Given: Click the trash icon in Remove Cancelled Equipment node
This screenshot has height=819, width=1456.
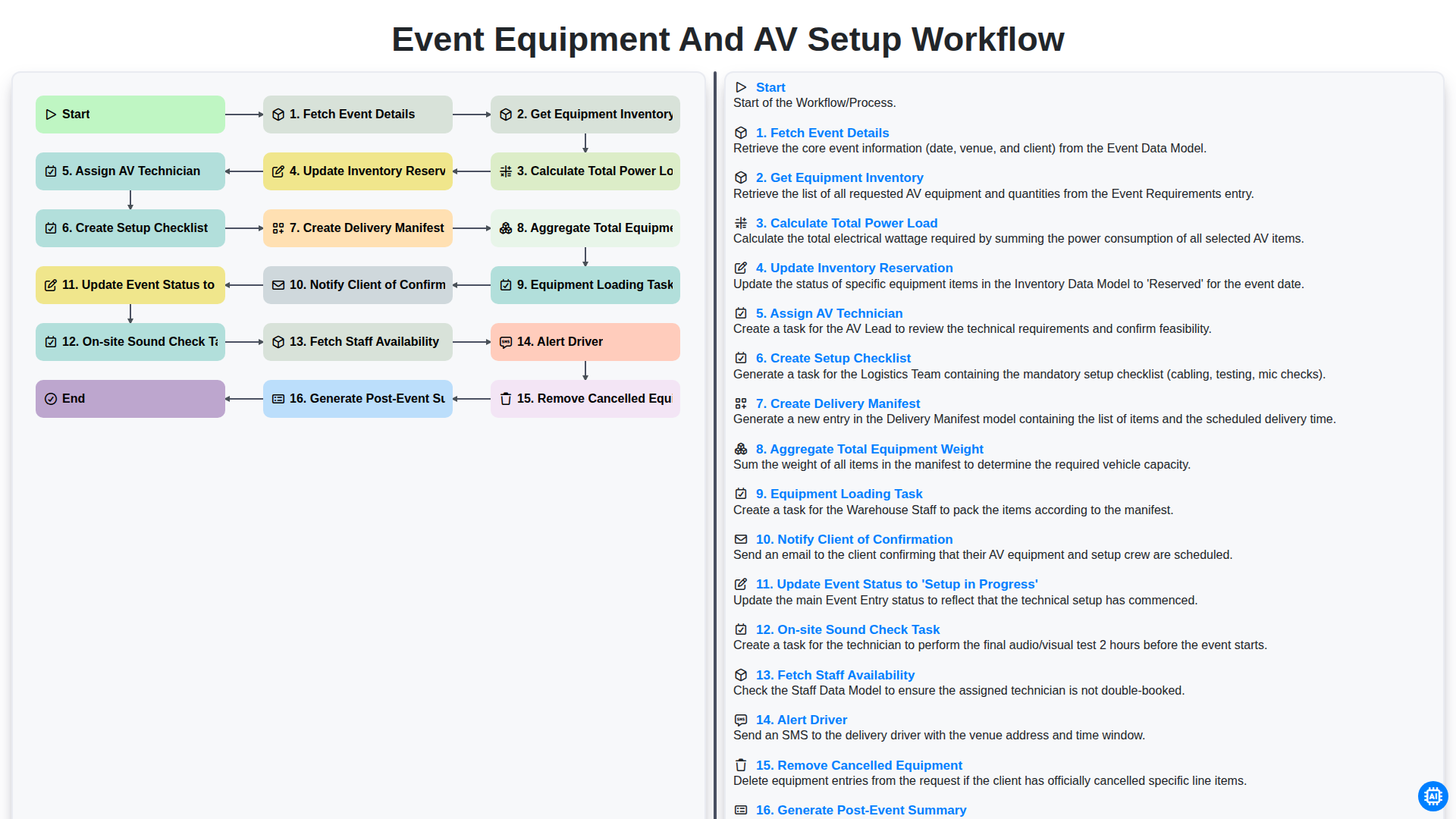Looking at the screenshot, I should coord(506,399).
